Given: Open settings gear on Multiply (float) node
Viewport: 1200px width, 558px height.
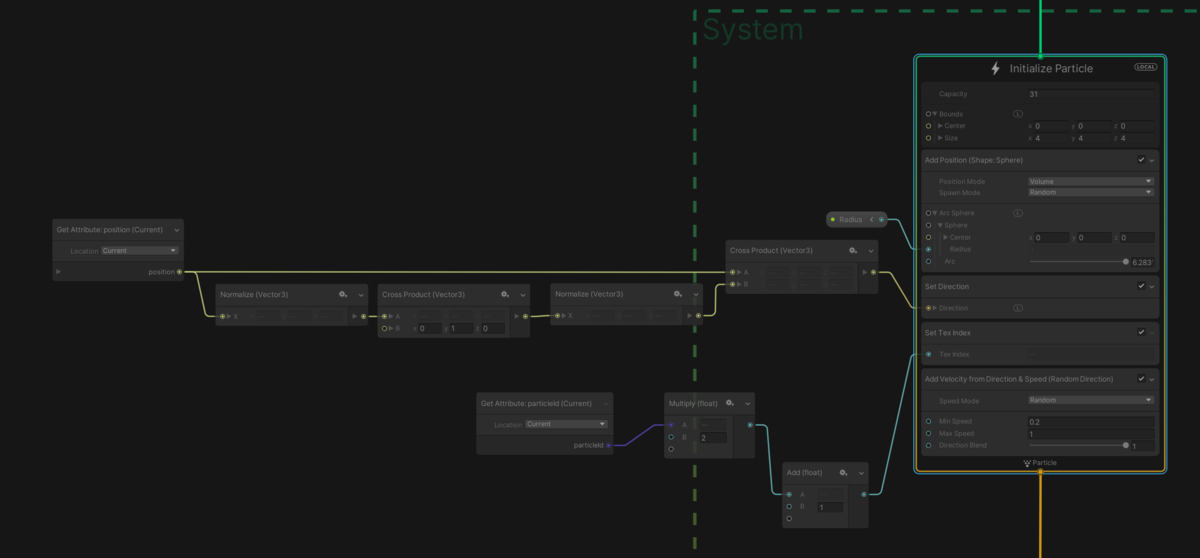Looking at the screenshot, I should point(730,403).
